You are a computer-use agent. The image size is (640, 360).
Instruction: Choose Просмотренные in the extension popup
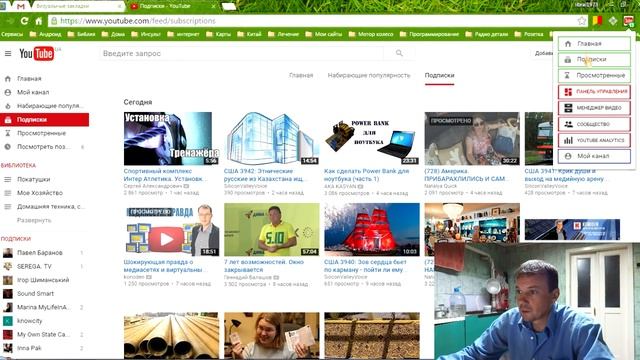tap(594, 76)
